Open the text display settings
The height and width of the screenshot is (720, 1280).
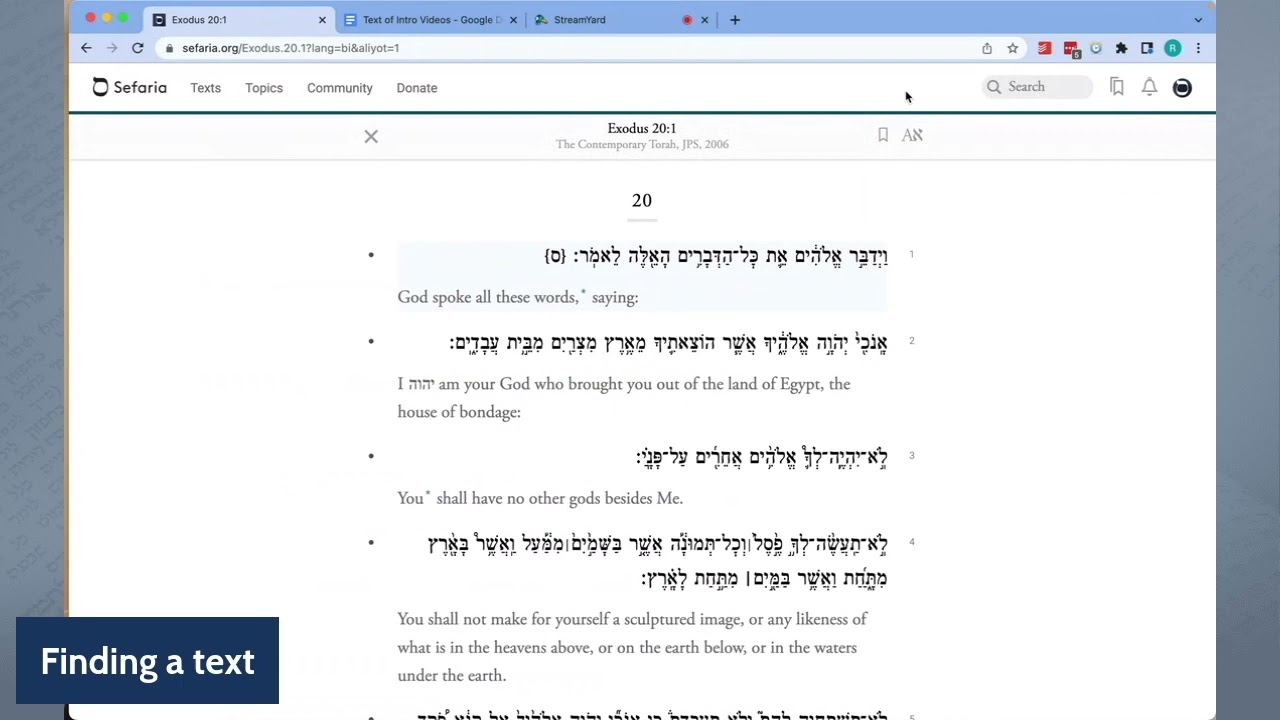pos(912,135)
